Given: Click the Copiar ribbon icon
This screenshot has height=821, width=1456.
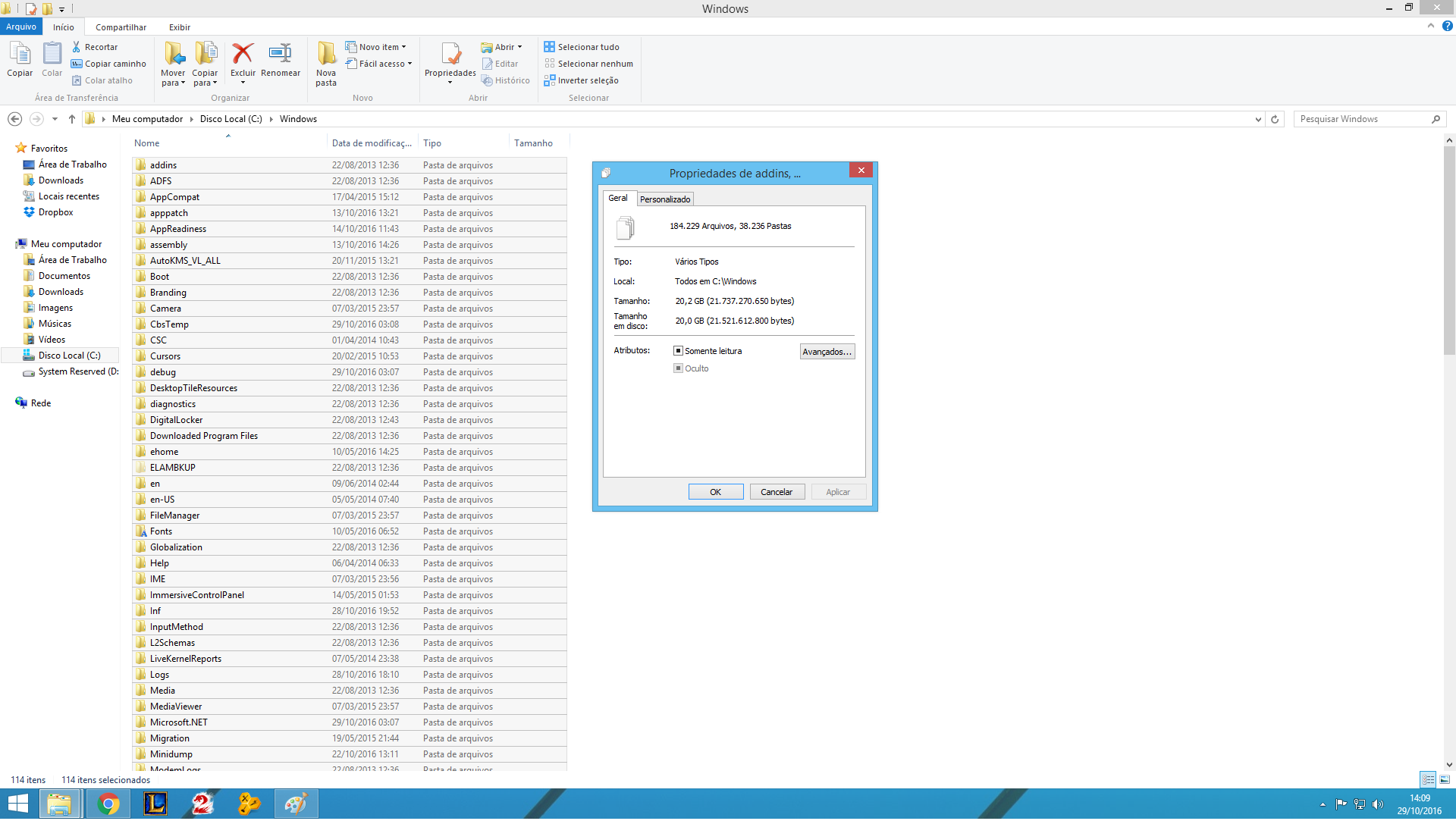Looking at the screenshot, I should point(20,59).
